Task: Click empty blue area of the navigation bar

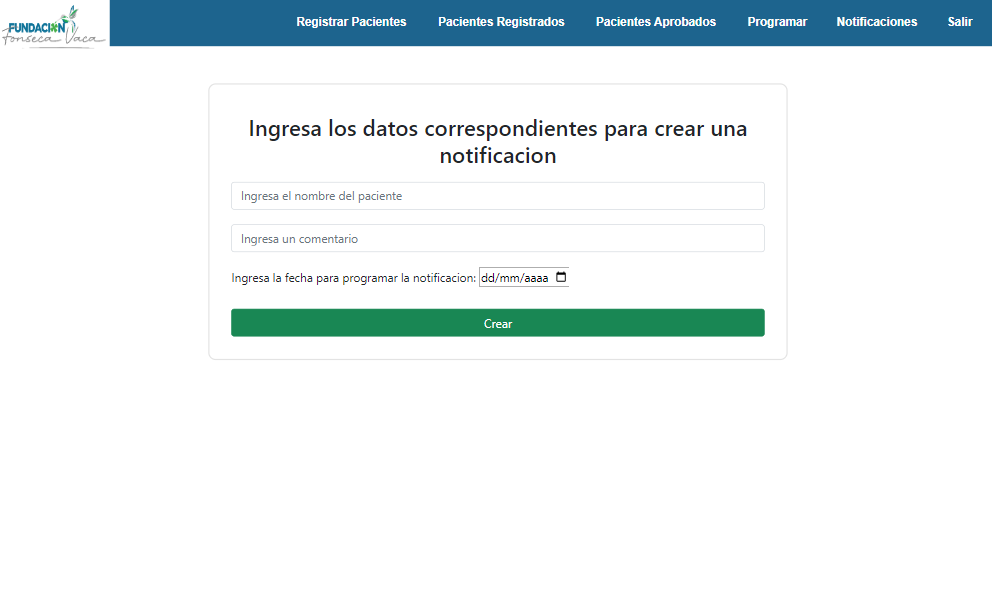Action: point(200,22)
